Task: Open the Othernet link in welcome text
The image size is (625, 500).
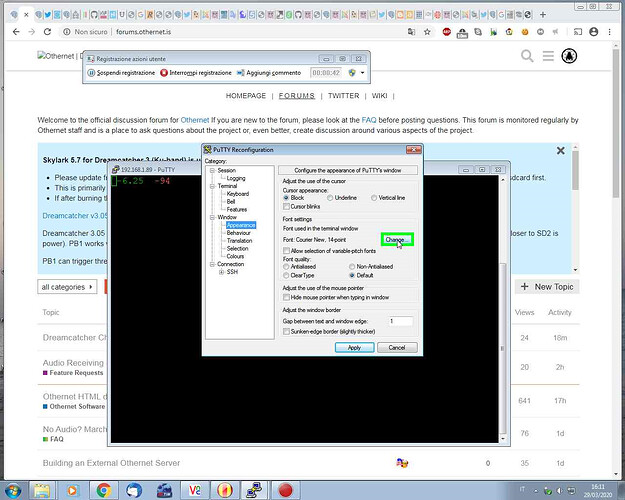Action: pos(195,120)
